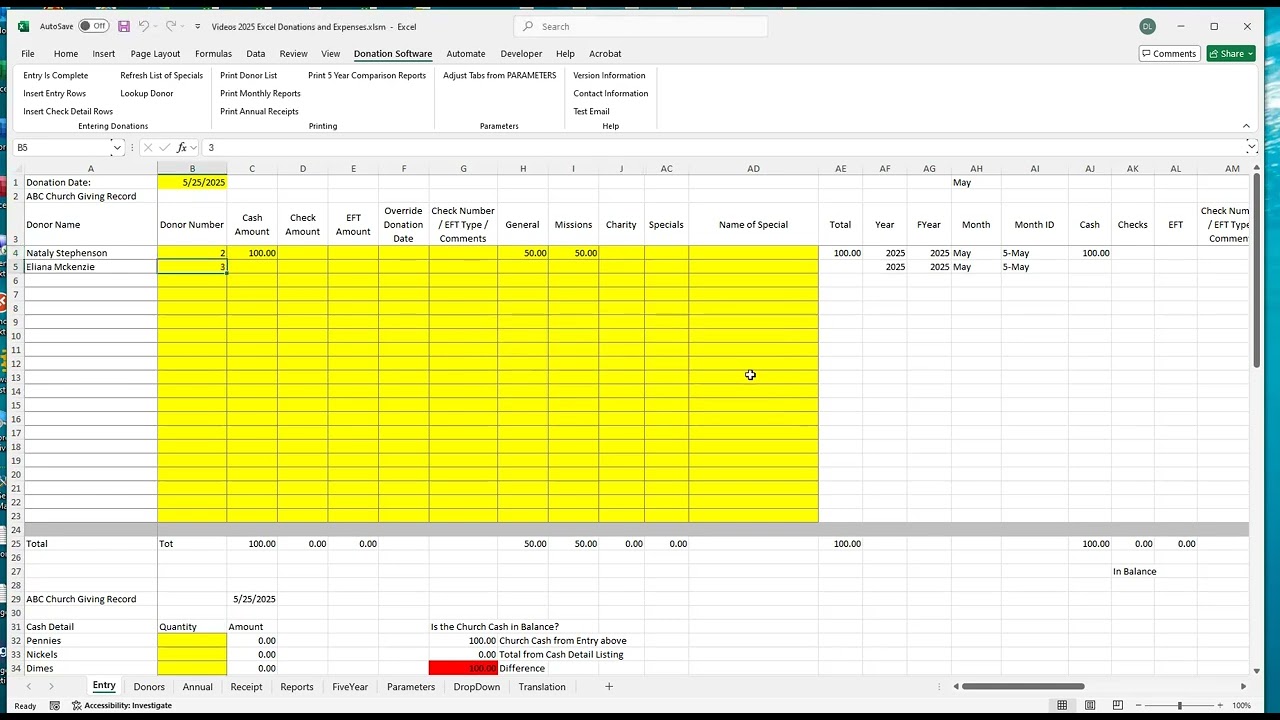1280x720 pixels.
Task: Open the Name Box dropdown arrow
Action: tap(117, 148)
